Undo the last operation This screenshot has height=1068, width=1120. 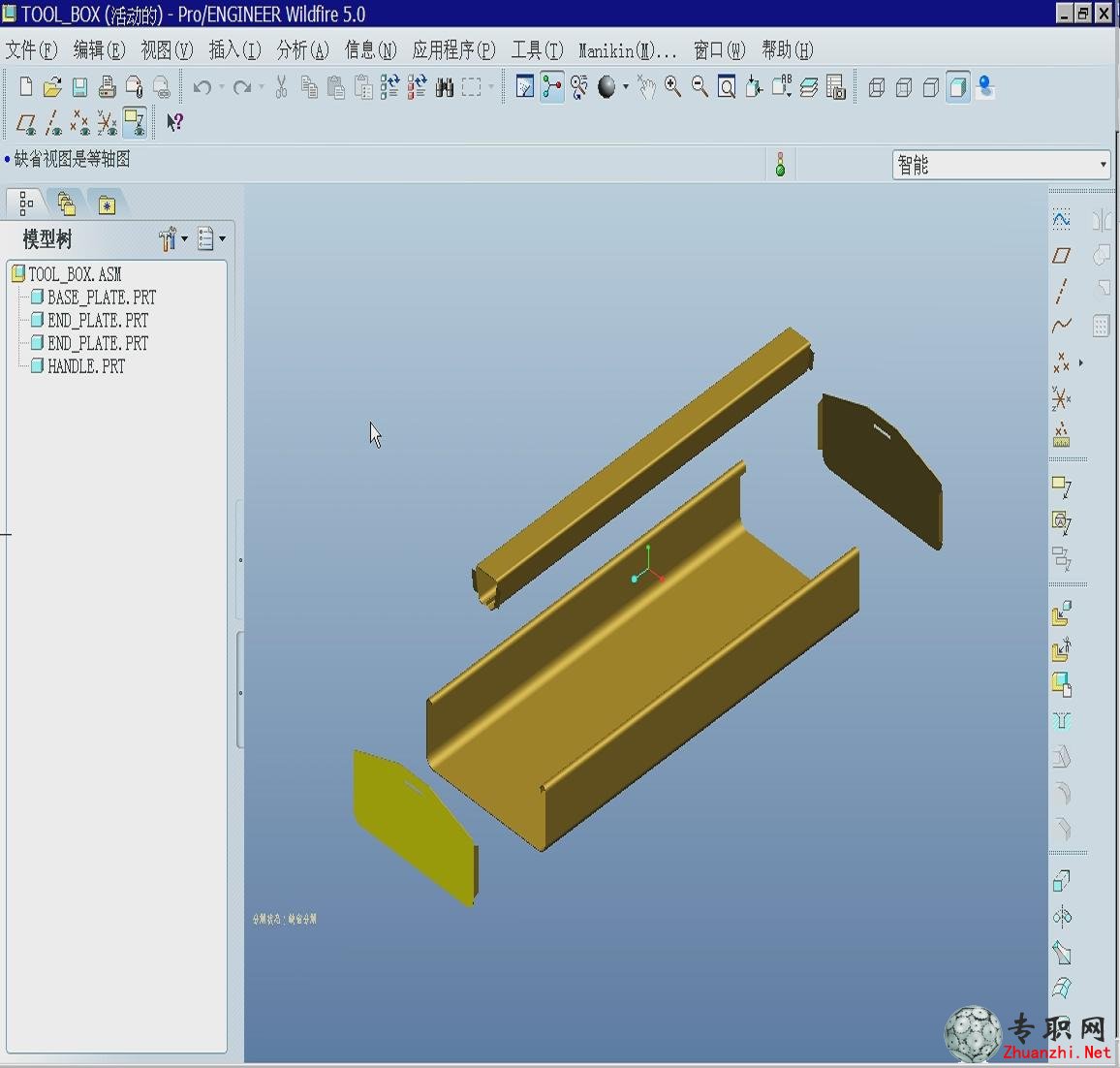pyautogui.click(x=202, y=87)
